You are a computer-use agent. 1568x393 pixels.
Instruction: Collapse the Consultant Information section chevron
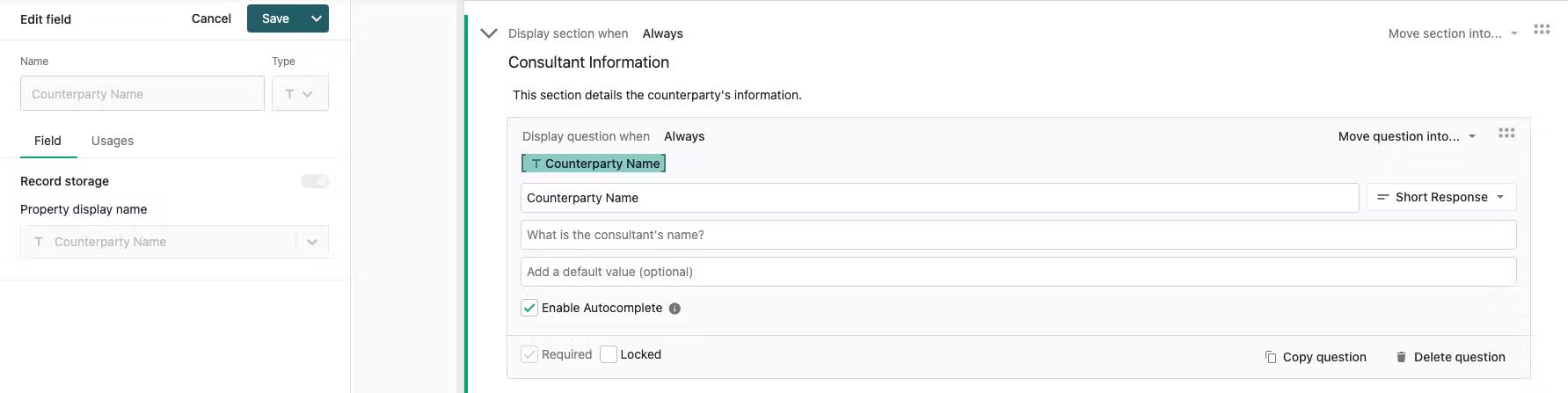[x=489, y=33]
